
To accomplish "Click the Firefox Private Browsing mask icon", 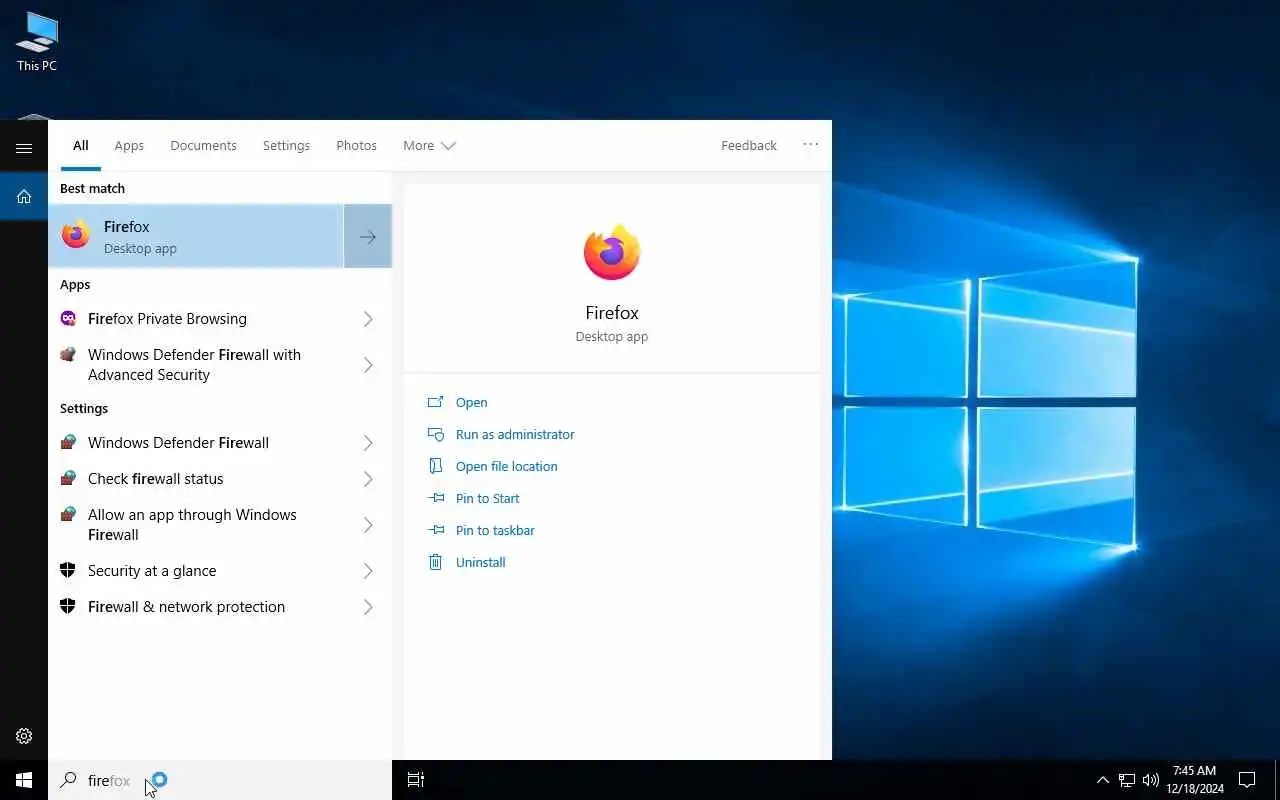I will point(68,318).
